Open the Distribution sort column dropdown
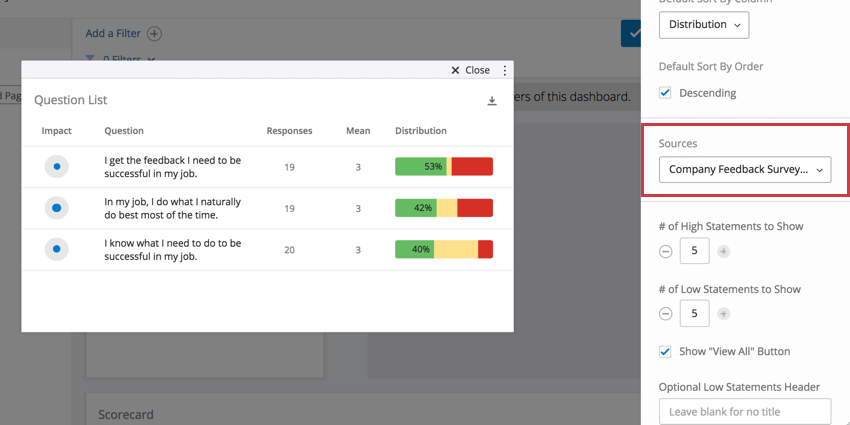Viewport: 850px width, 425px height. click(x=704, y=24)
